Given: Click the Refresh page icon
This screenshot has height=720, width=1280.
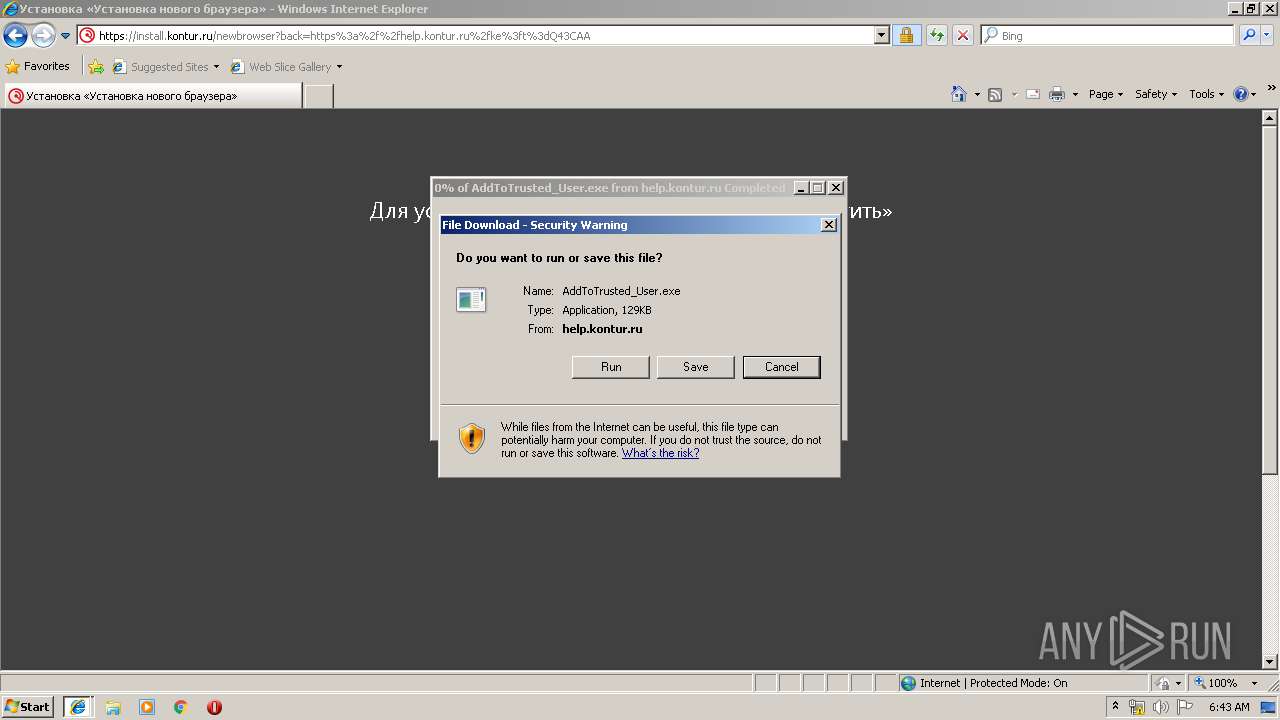Looking at the screenshot, I should 937,36.
